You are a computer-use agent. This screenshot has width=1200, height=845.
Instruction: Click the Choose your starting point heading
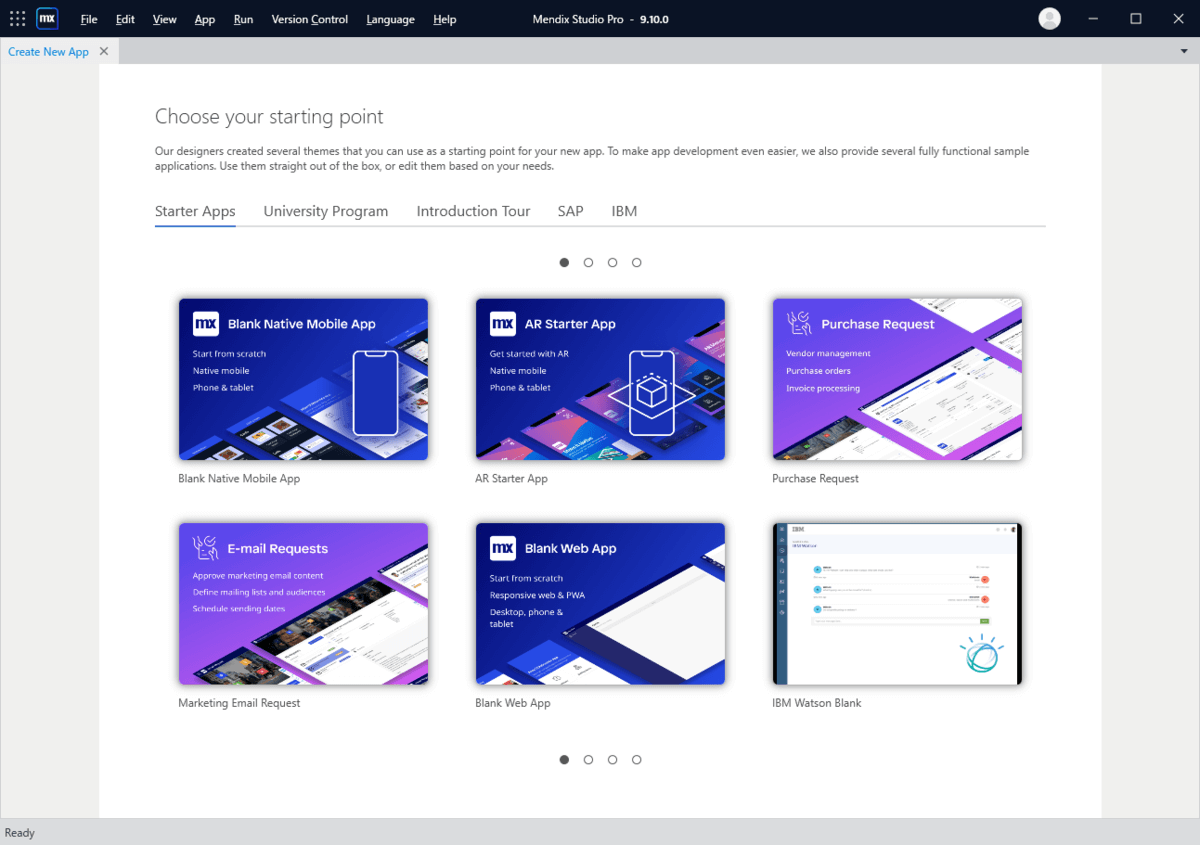269,117
